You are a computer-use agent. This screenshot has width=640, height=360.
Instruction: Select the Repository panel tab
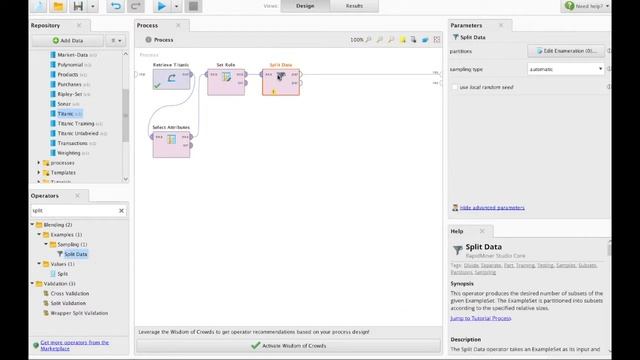tap(45, 25)
